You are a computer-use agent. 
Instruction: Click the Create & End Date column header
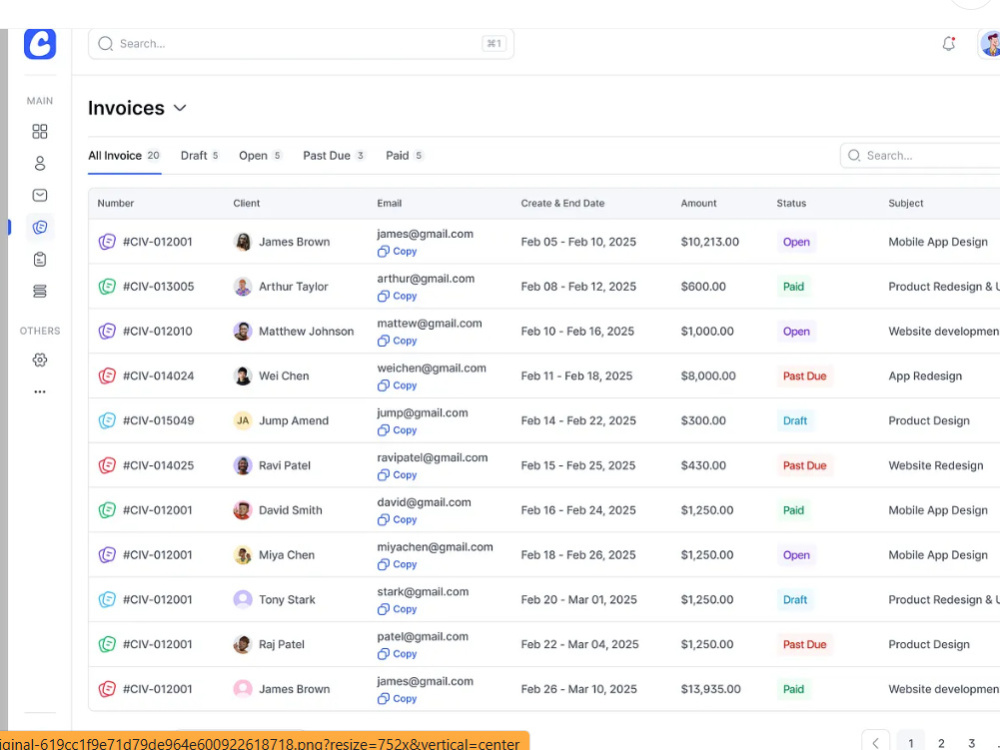click(562, 203)
